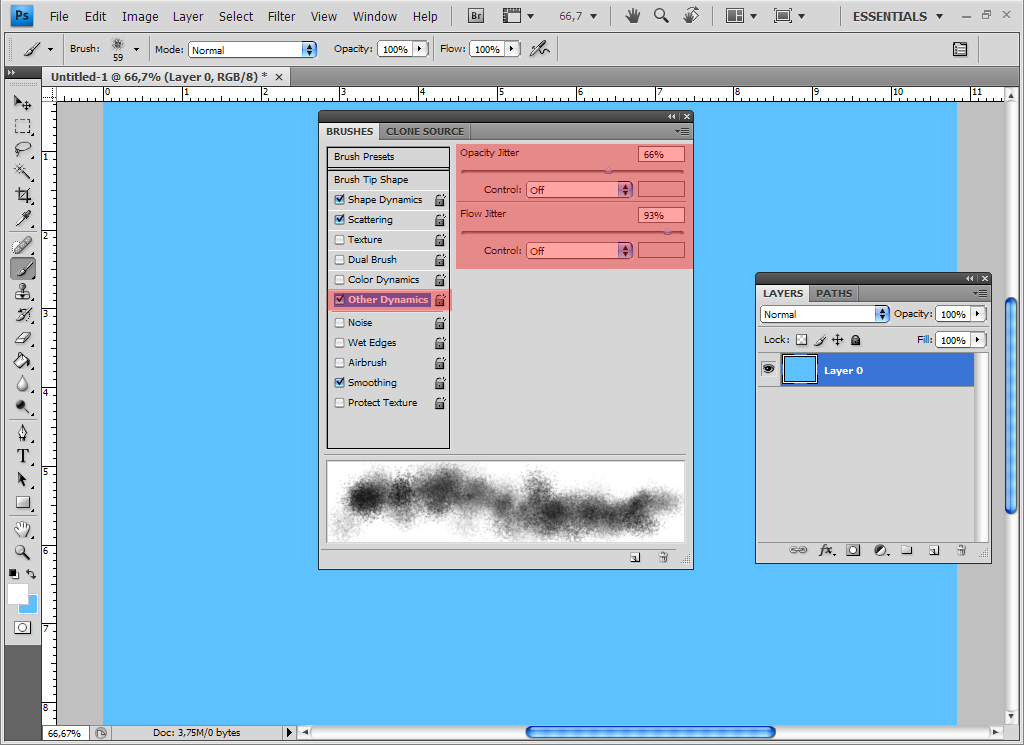The width and height of the screenshot is (1024, 745).
Task: Select the Crop tool
Action: coord(22,195)
